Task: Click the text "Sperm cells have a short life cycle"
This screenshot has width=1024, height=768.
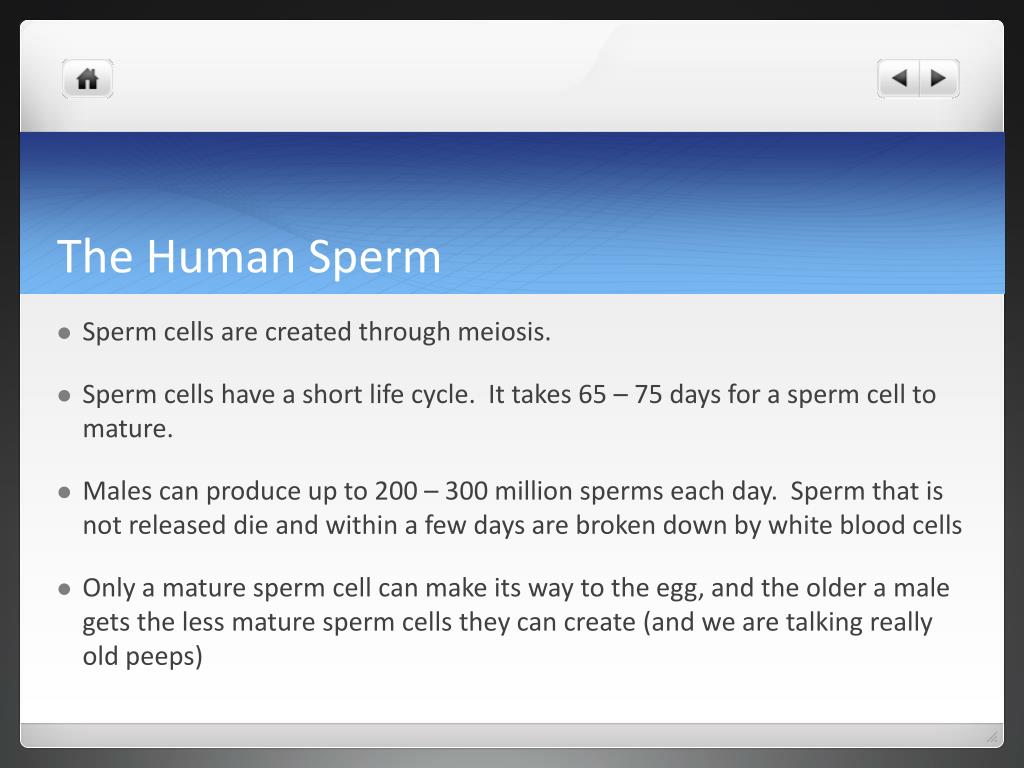Action: 278,394
